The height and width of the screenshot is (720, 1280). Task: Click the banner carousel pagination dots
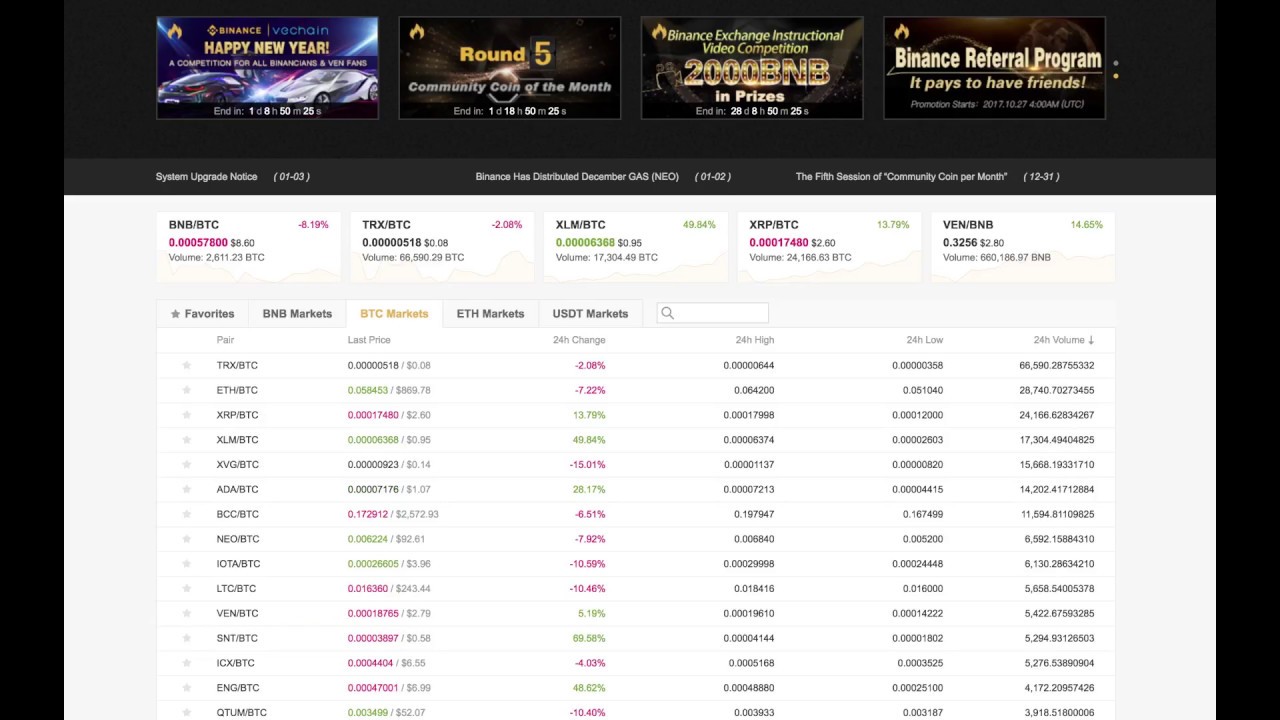(1115, 68)
